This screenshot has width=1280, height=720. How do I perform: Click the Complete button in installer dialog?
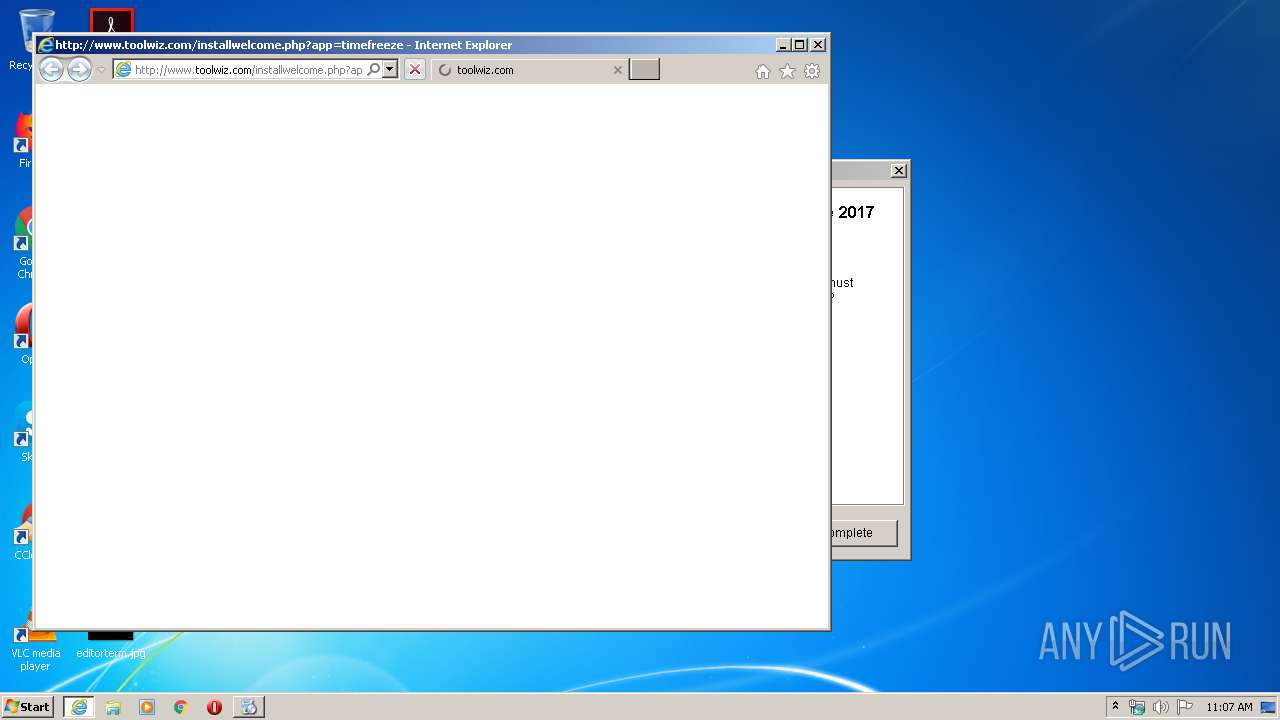tap(864, 533)
